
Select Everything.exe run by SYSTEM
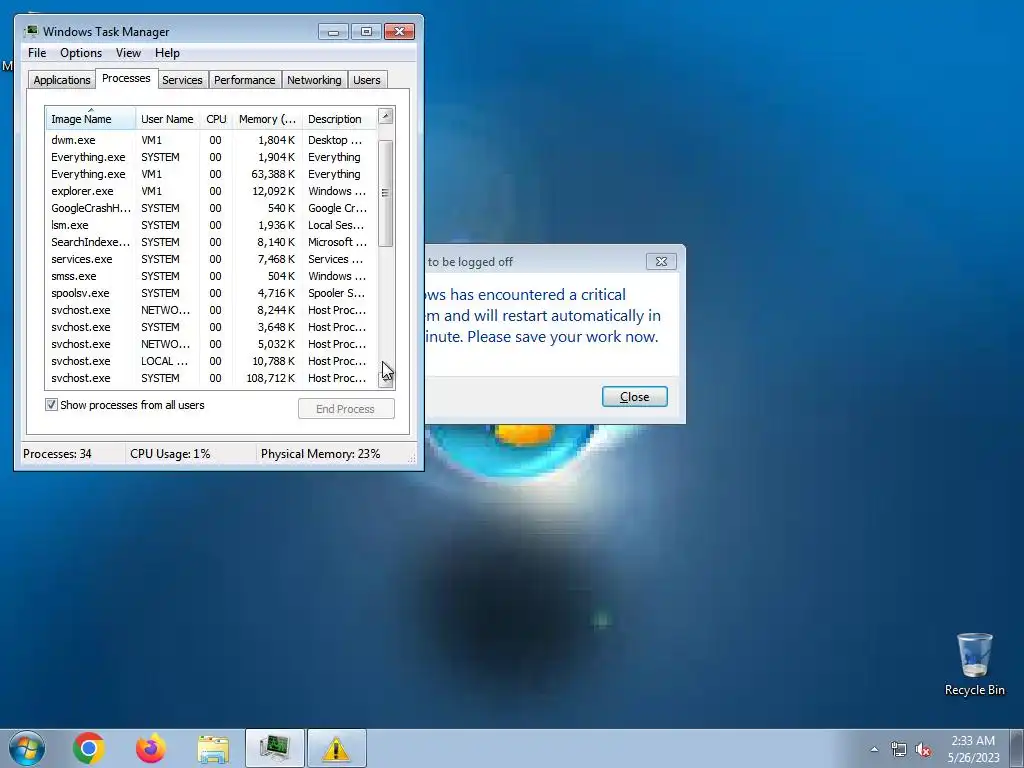[211, 157]
